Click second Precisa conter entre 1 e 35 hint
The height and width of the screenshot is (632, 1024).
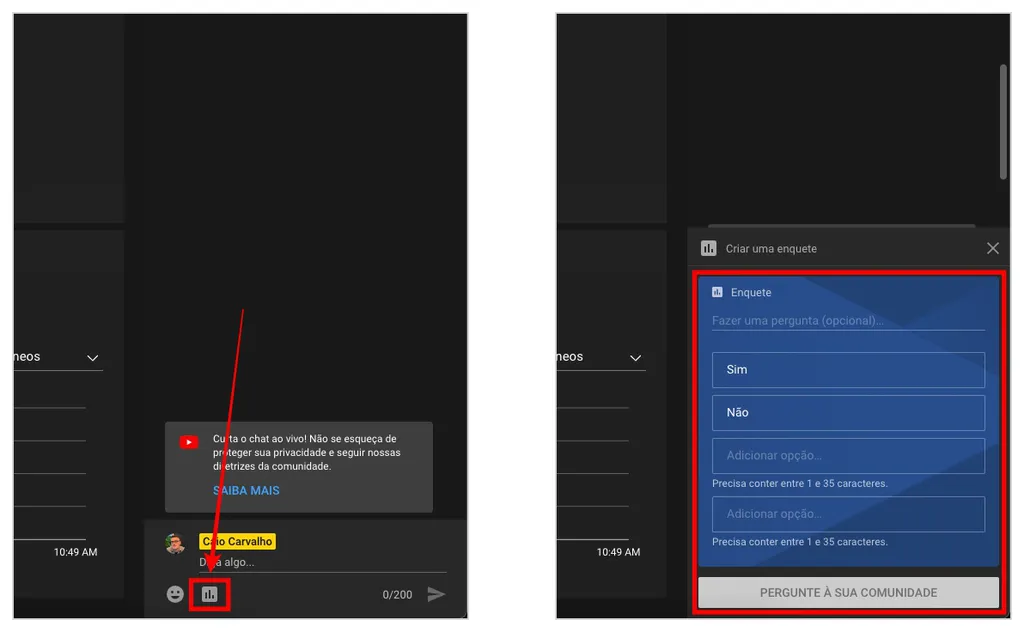click(800, 541)
